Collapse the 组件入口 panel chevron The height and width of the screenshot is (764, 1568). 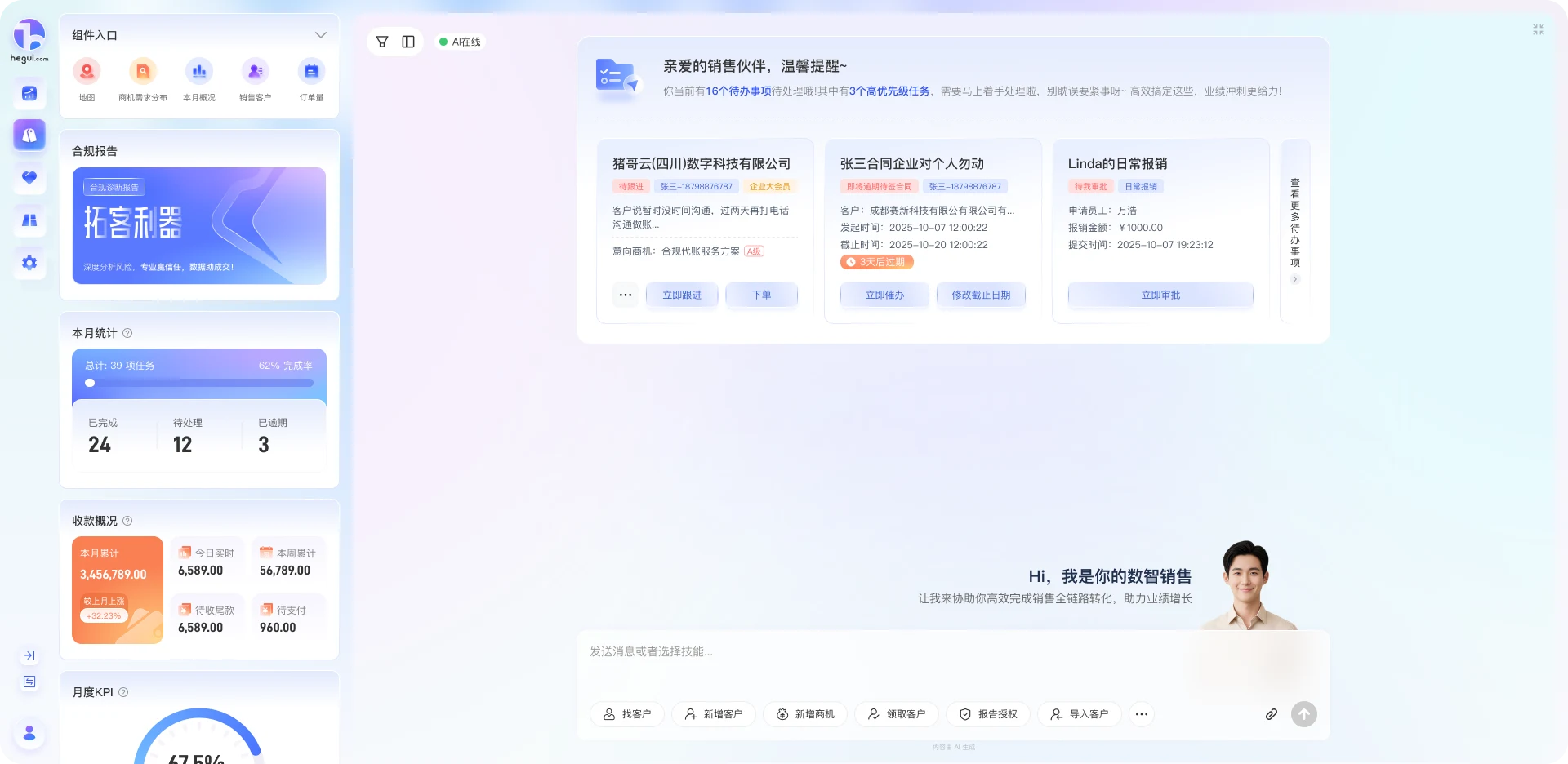click(321, 35)
